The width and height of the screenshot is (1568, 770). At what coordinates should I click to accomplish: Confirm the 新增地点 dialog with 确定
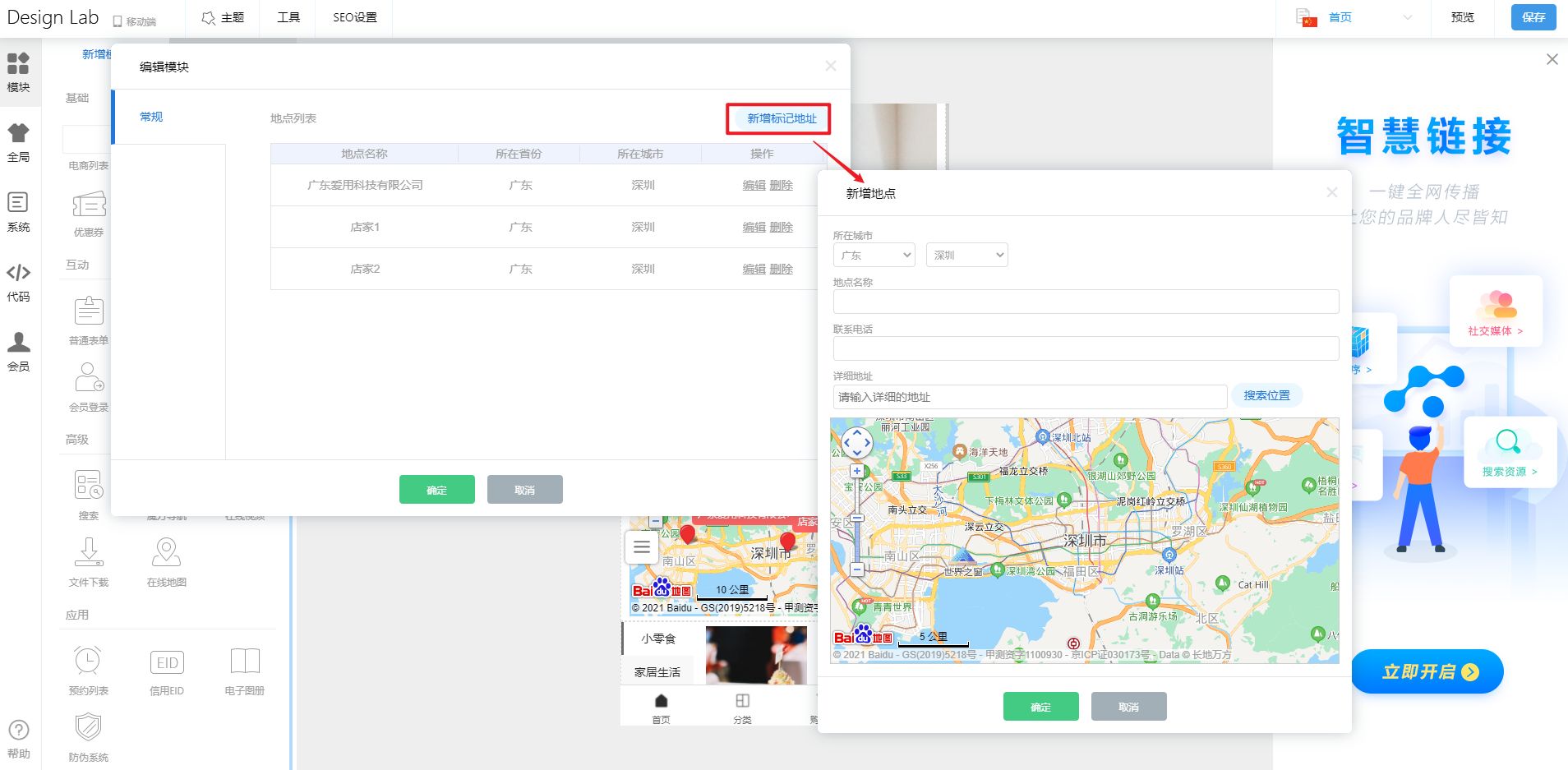coord(1040,707)
